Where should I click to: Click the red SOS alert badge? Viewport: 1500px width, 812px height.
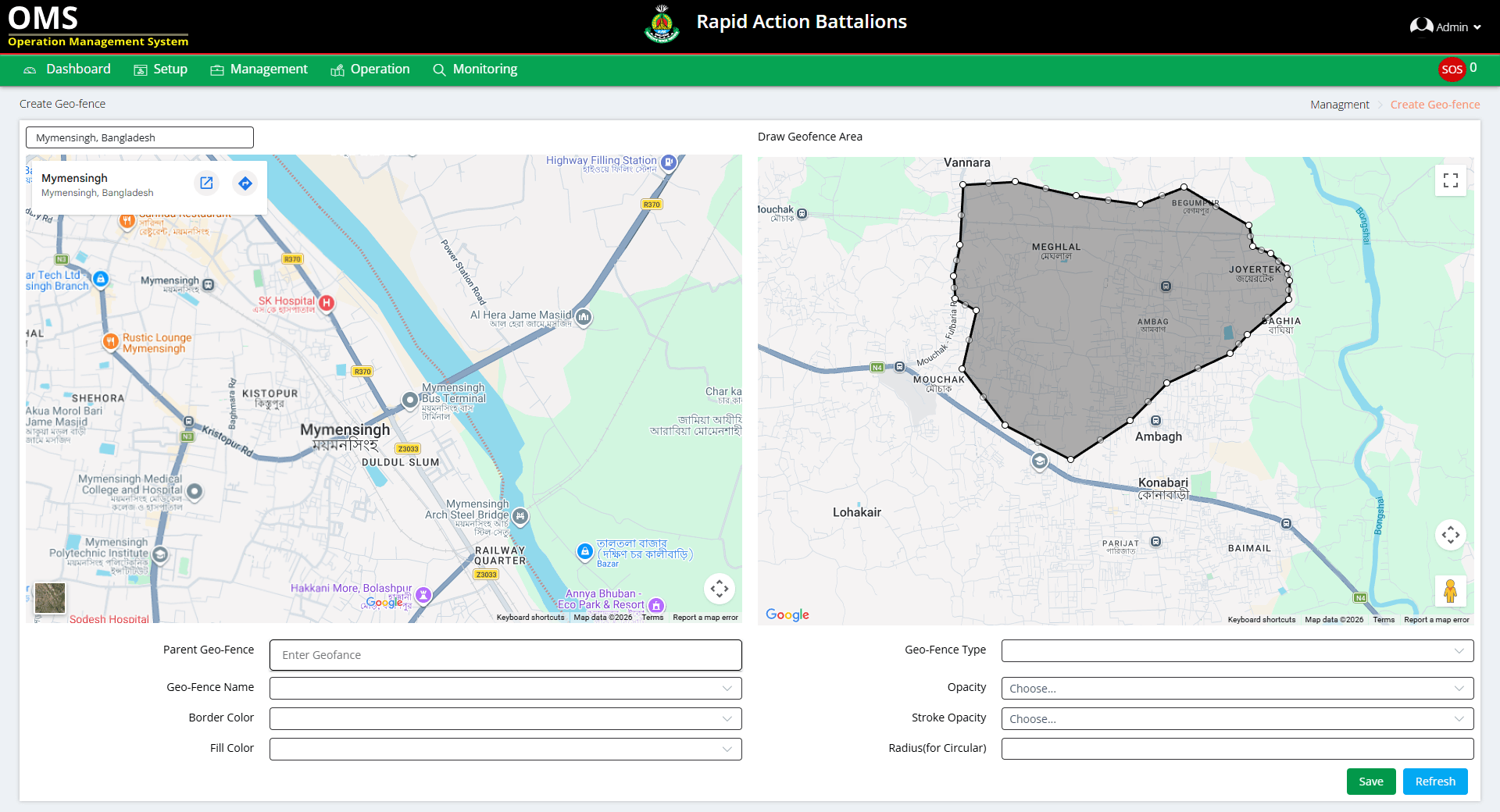1452,69
